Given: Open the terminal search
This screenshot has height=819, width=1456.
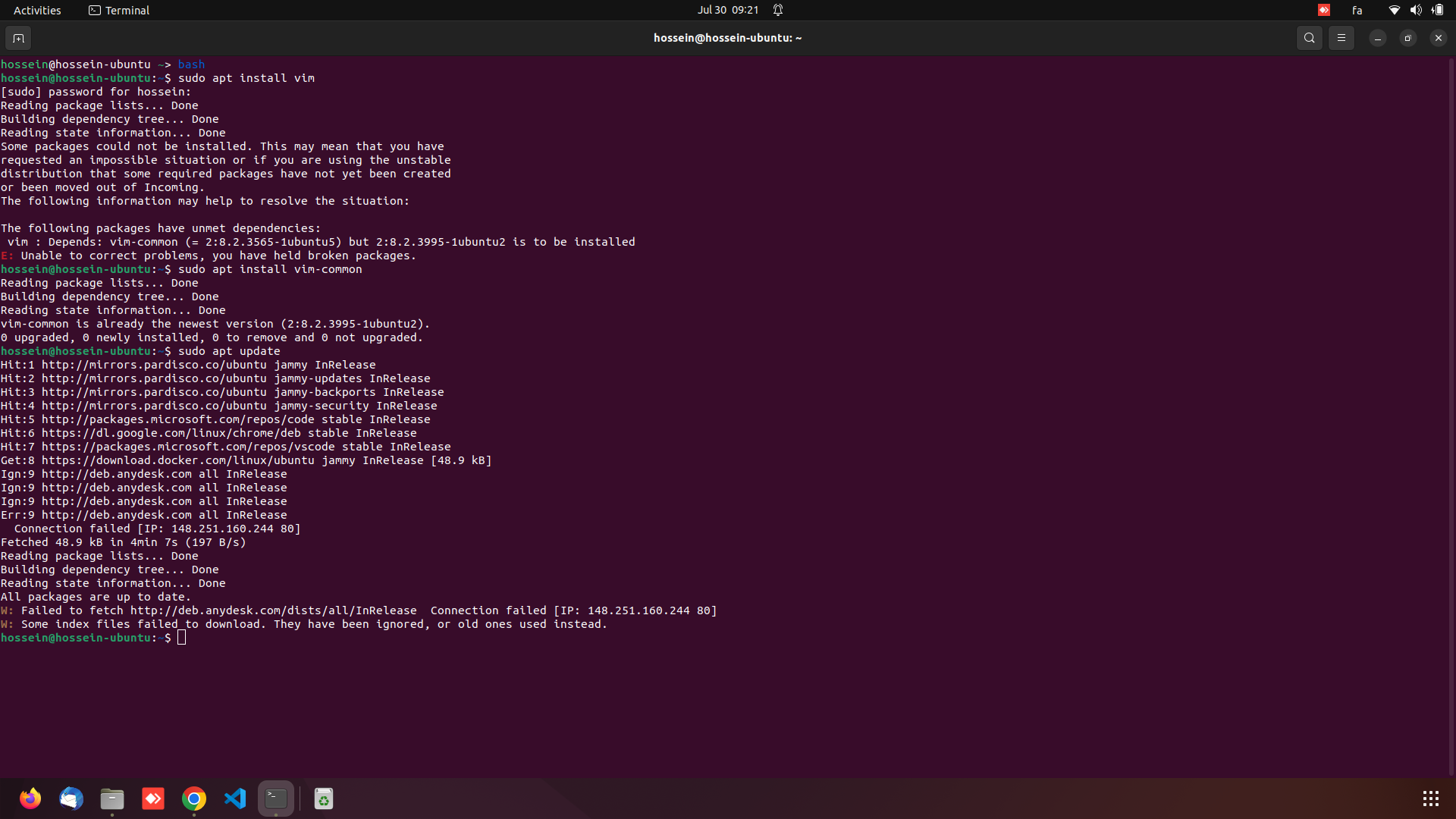Looking at the screenshot, I should click(x=1309, y=38).
